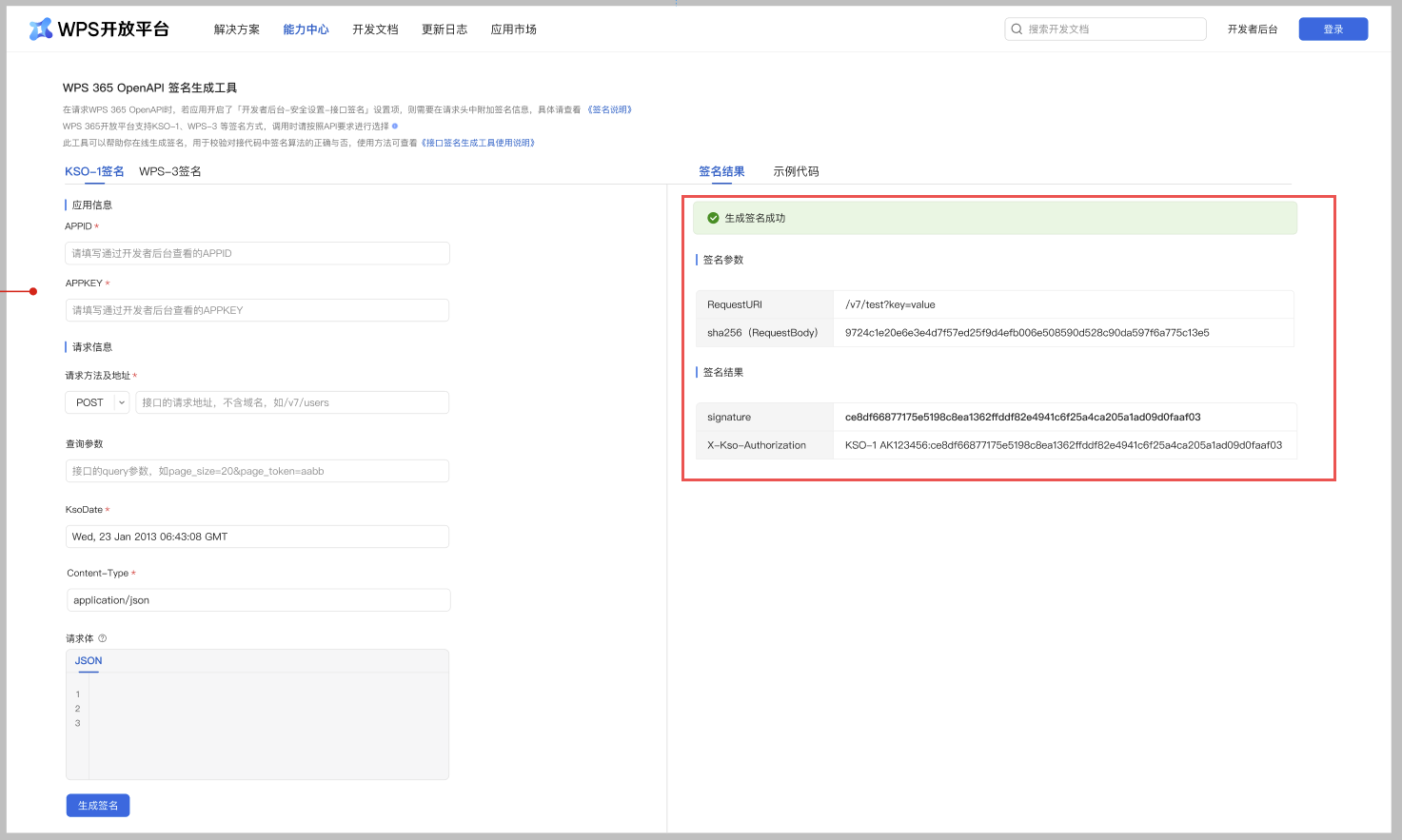This screenshot has height=840, width=1402.
Task: Go to 开发者后台 link in header
Action: coord(1252,29)
